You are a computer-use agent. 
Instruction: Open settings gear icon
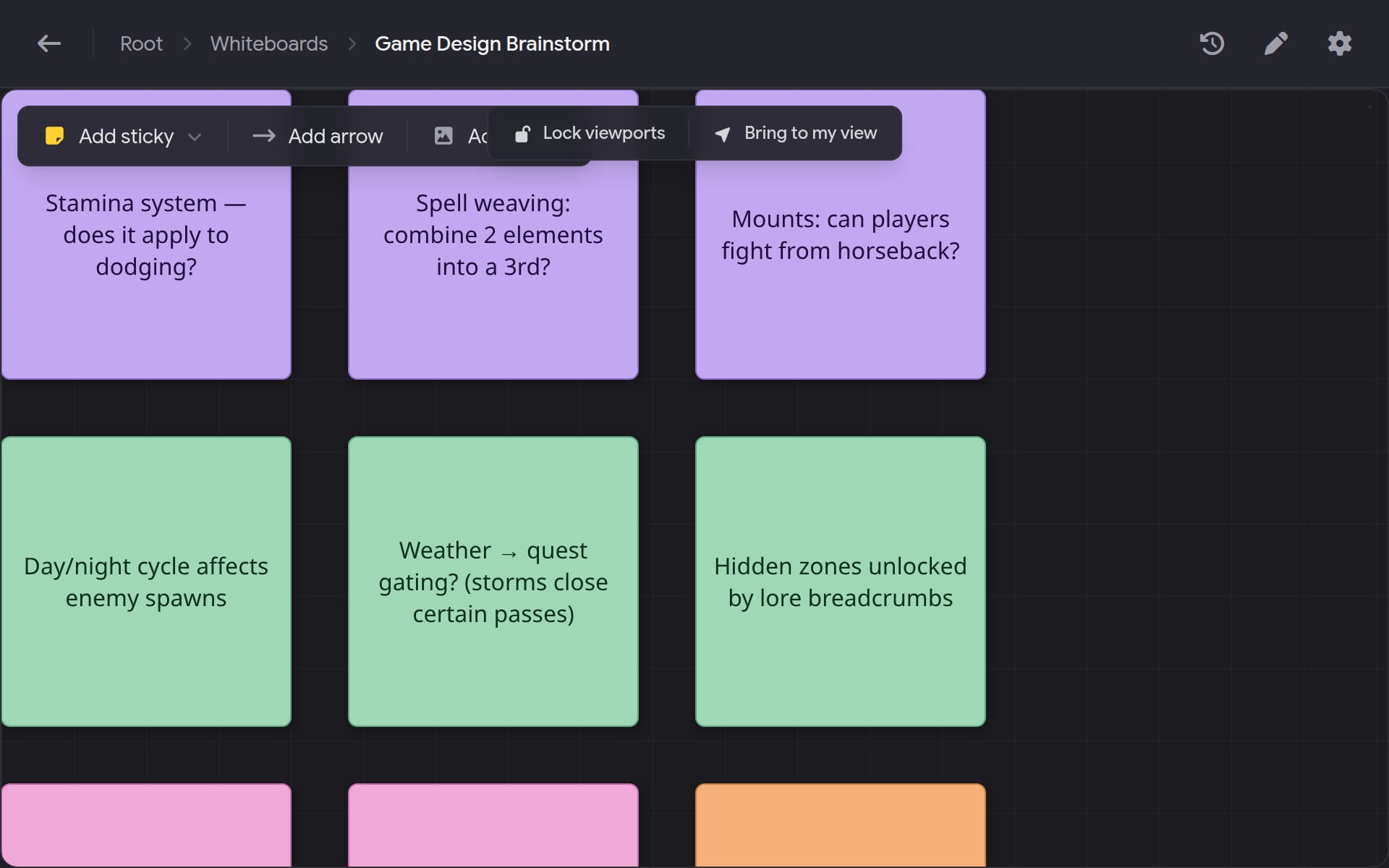coord(1339,43)
